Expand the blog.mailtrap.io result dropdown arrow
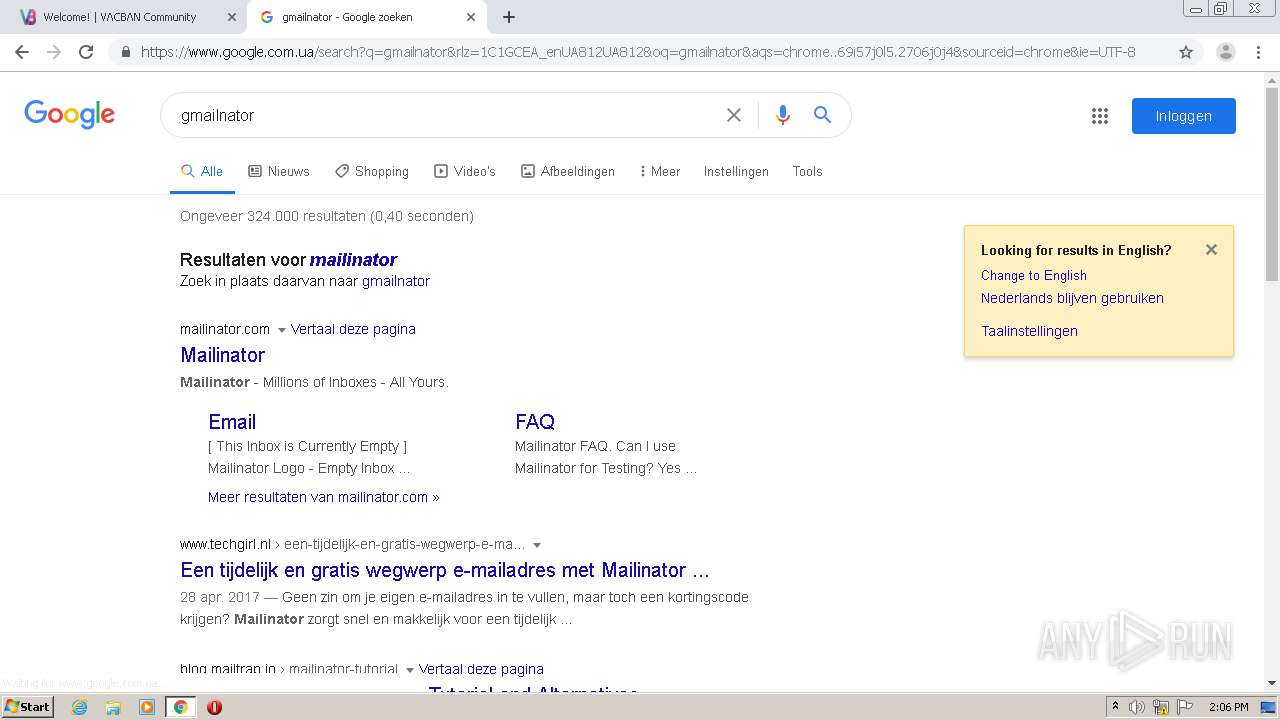 (x=409, y=670)
